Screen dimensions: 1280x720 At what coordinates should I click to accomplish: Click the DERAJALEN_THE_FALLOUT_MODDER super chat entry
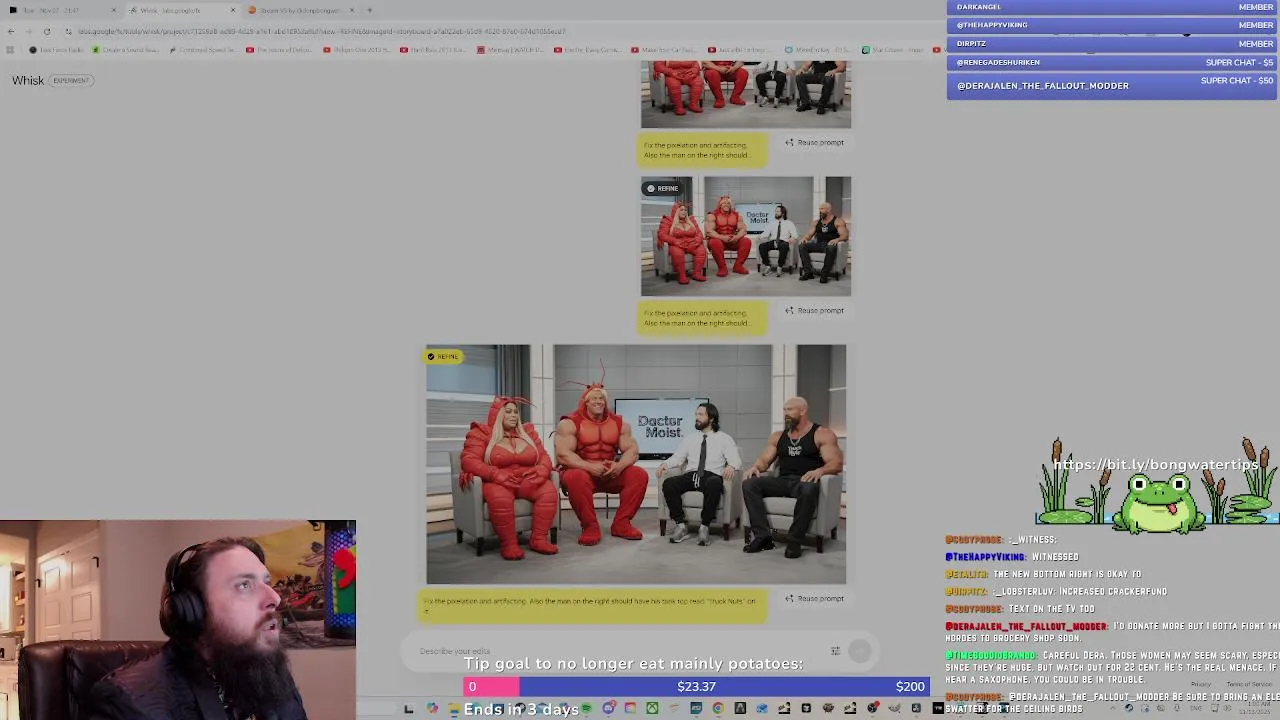click(1111, 85)
